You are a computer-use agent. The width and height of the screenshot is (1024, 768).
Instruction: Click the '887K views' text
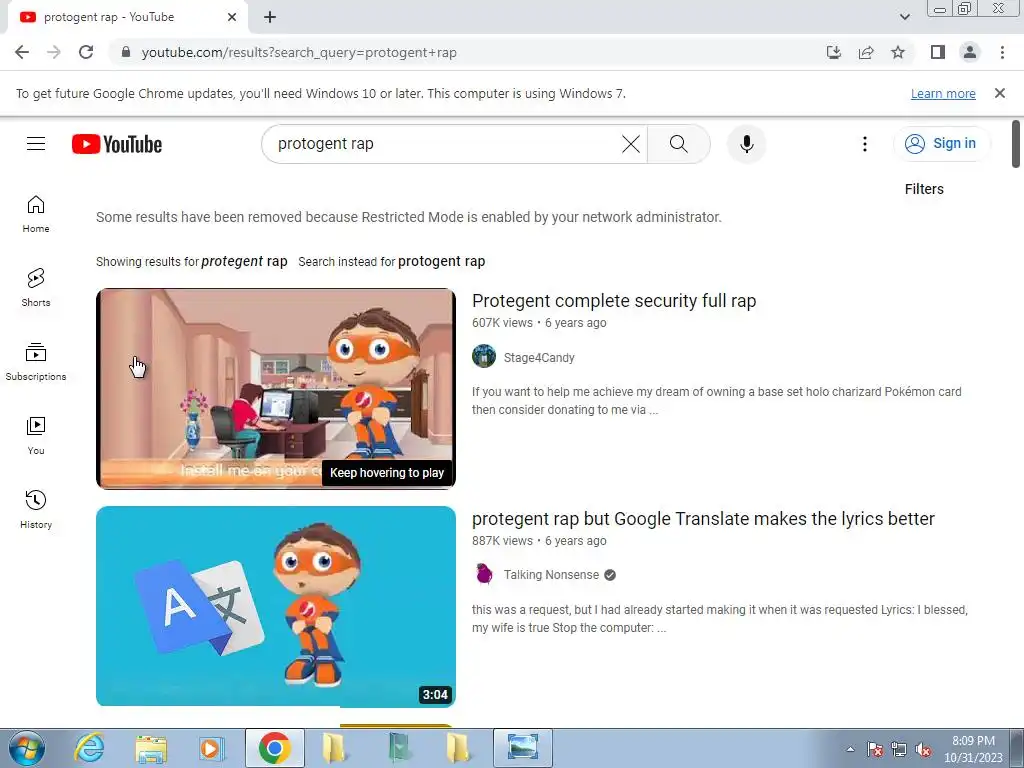click(x=502, y=541)
